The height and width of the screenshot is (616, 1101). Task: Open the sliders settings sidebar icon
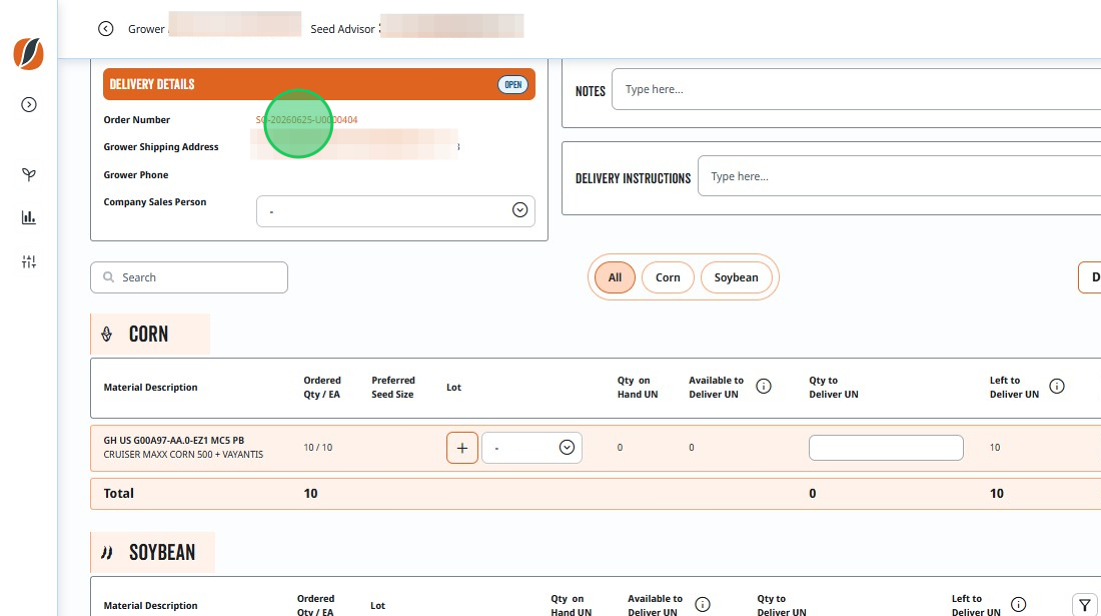[x=29, y=262]
